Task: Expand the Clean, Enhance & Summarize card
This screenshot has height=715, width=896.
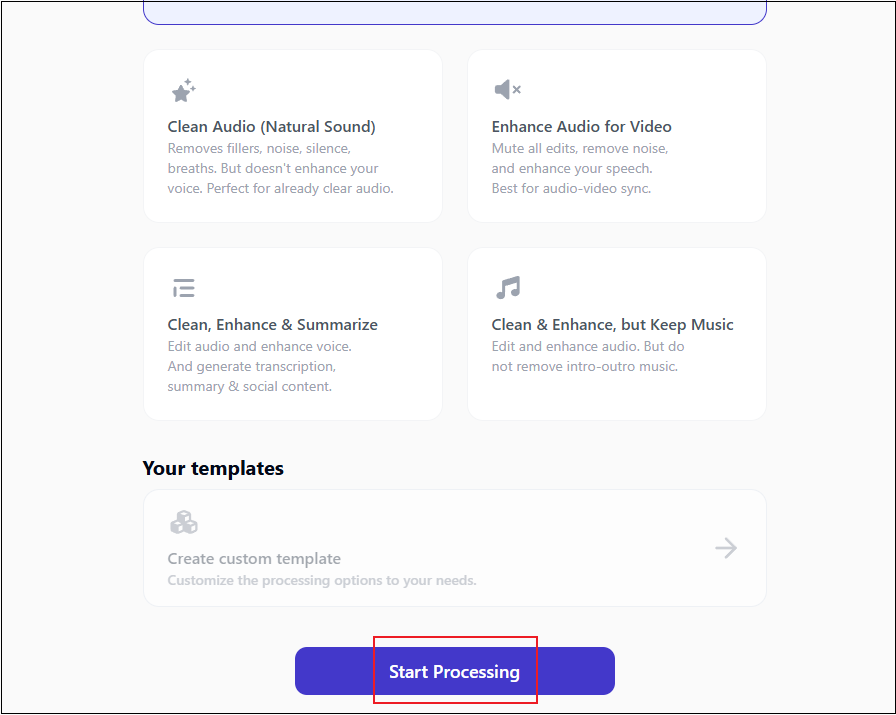Action: 292,333
